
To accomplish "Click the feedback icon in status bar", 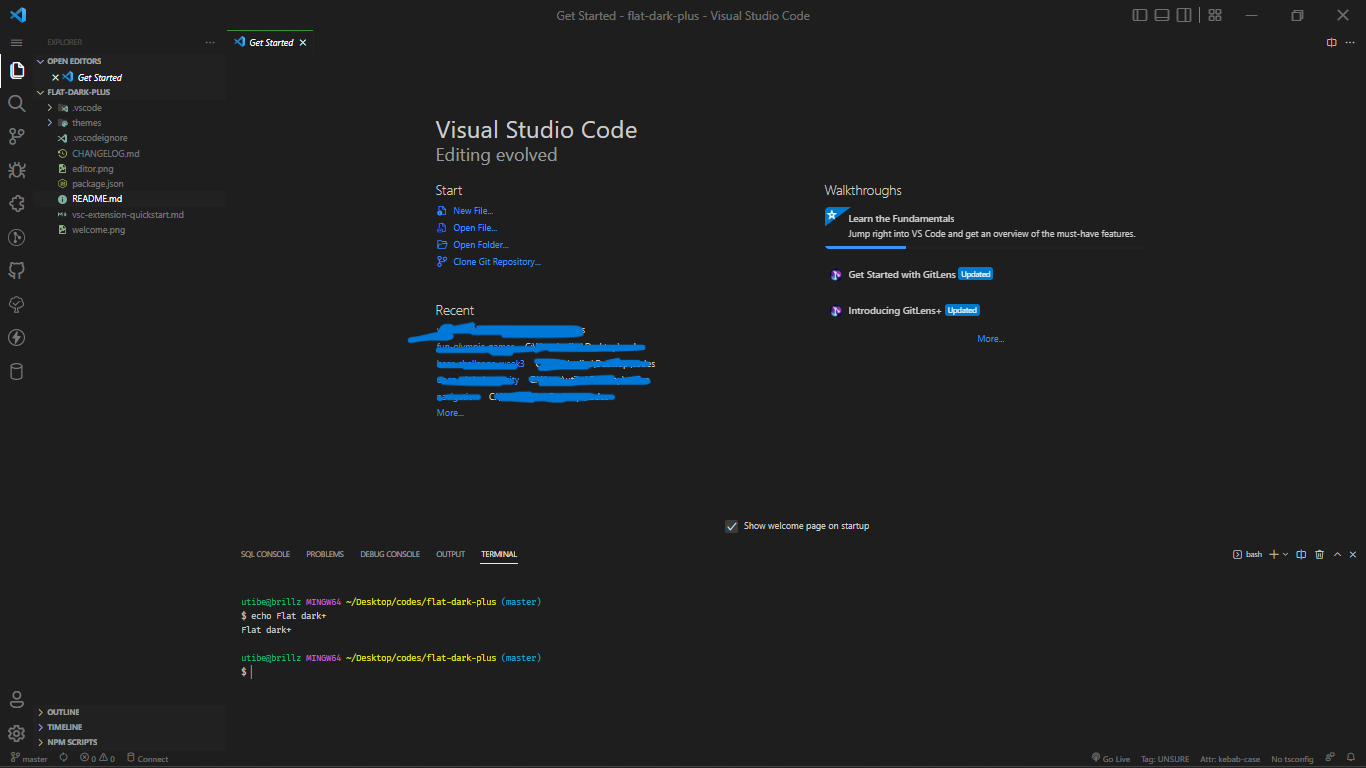I will tap(1330, 758).
